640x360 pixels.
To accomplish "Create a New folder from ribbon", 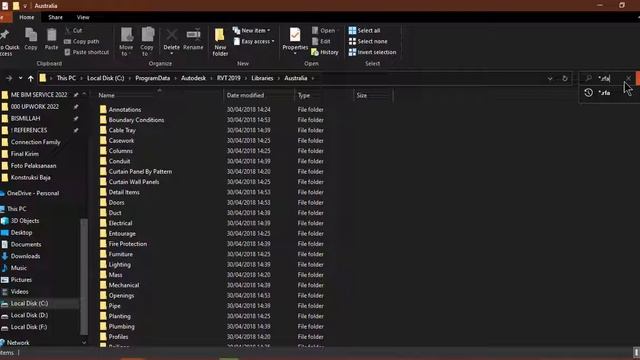I will pyautogui.click(x=220, y=42).
